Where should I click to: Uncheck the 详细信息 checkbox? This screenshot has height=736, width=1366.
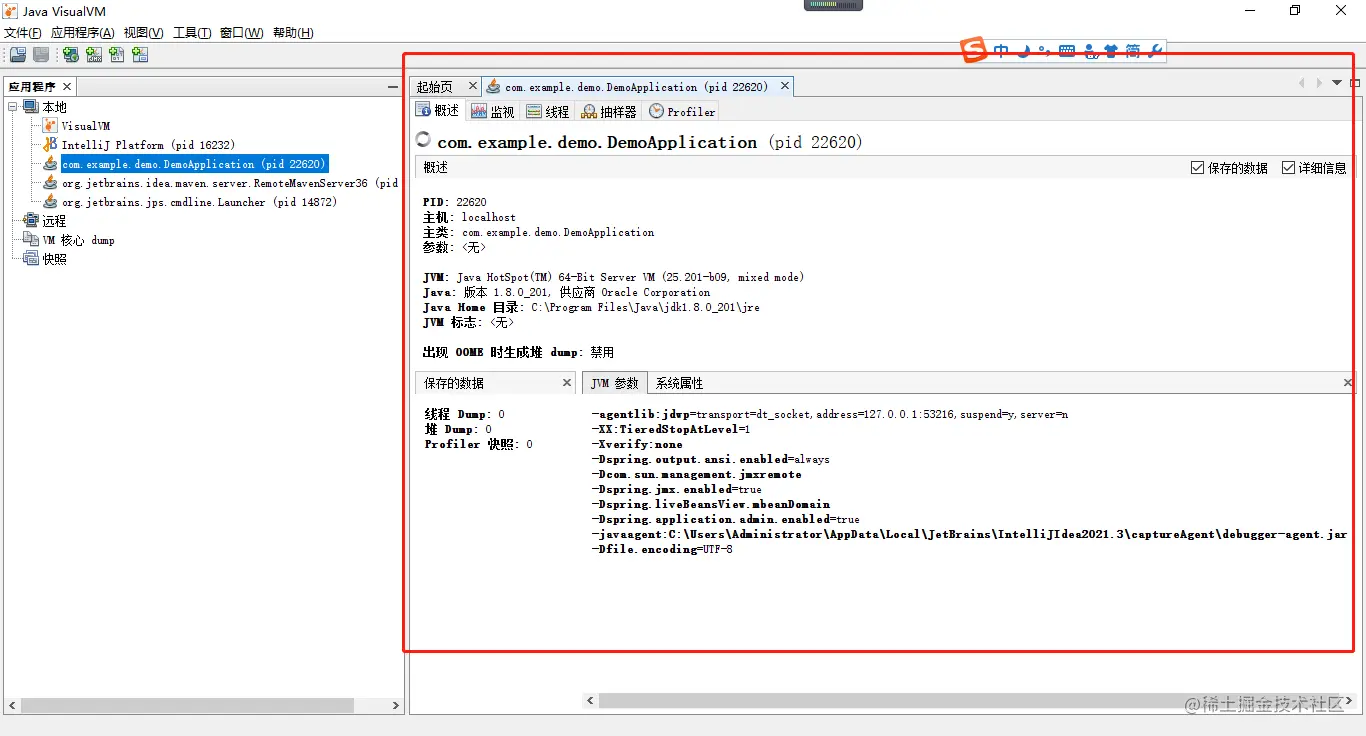pos(1288,168)
